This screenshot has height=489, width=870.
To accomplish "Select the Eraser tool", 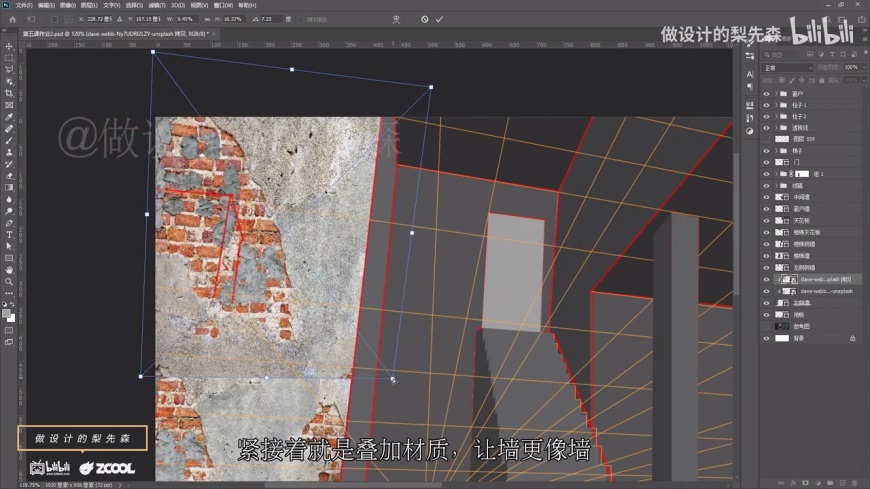I will [9, 176].
